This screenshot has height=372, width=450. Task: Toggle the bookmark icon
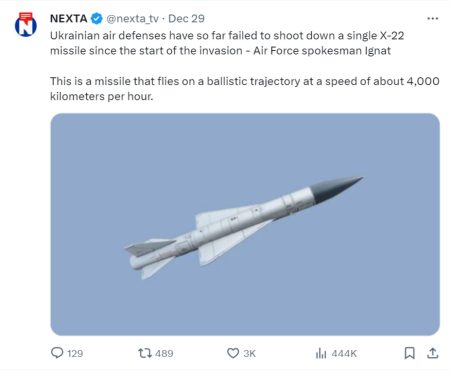tap(410, 353)
